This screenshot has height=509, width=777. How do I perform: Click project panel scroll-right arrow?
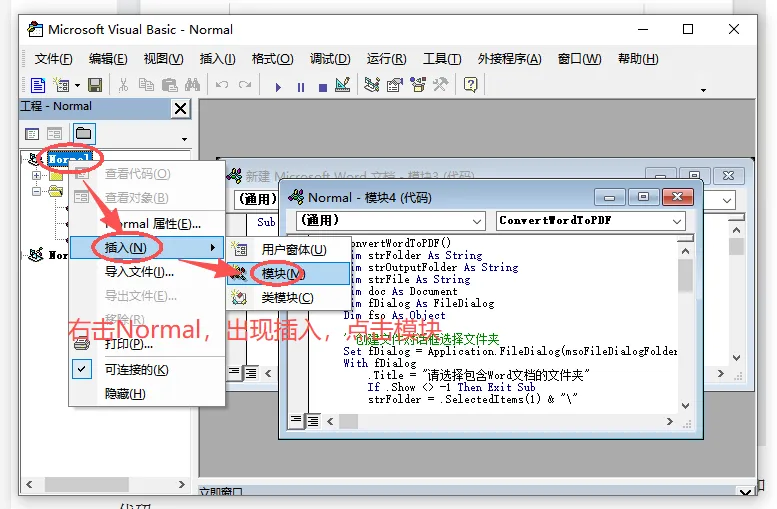(181, 484)
